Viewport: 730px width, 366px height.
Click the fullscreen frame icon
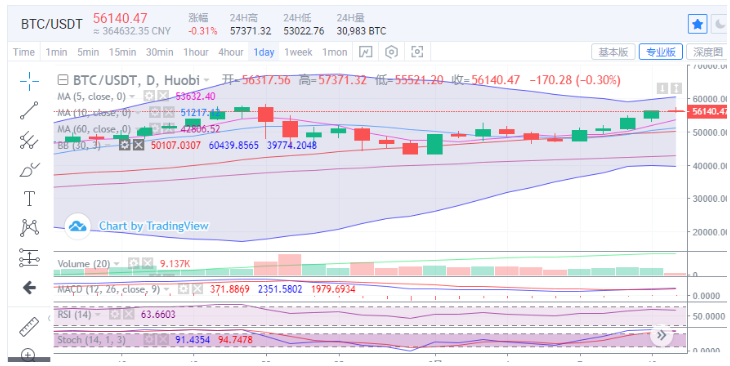418,52
